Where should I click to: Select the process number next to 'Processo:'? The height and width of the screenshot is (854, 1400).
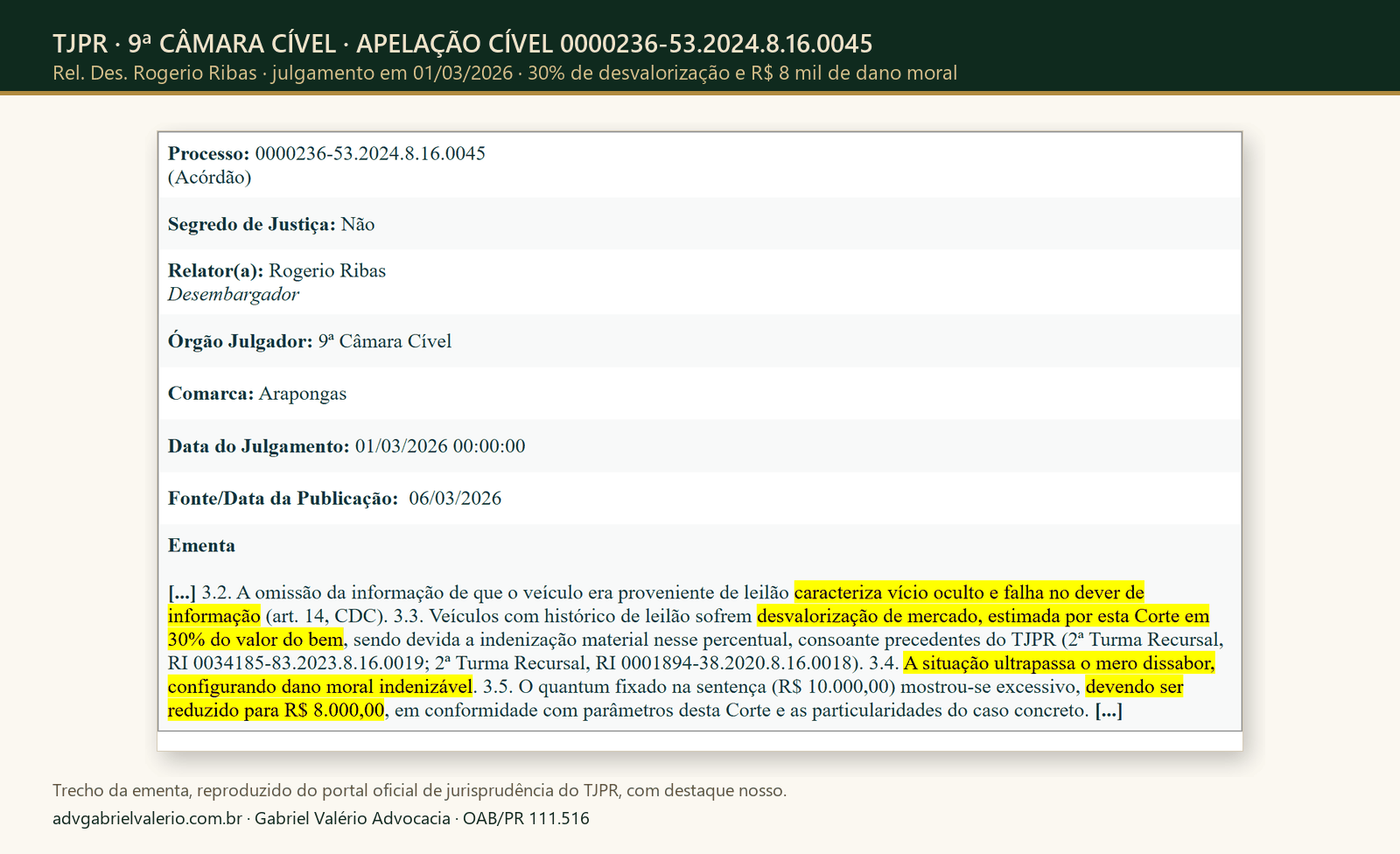(x=370, y=153)
